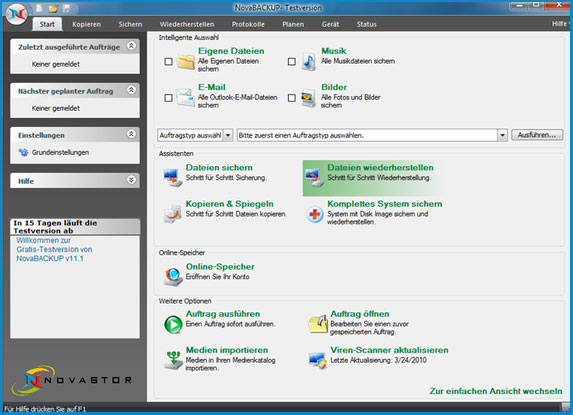Click the open folder icon in title bar

tap(53, 8)
